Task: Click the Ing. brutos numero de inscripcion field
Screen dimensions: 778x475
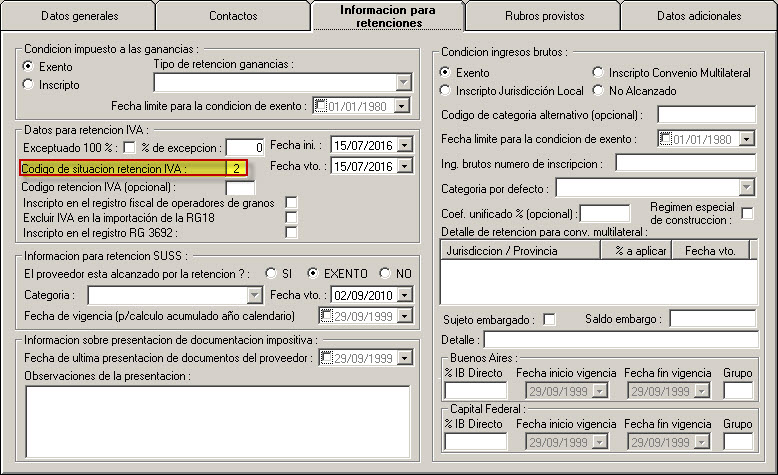Action: pyautogui.click(x=685, y=162)
